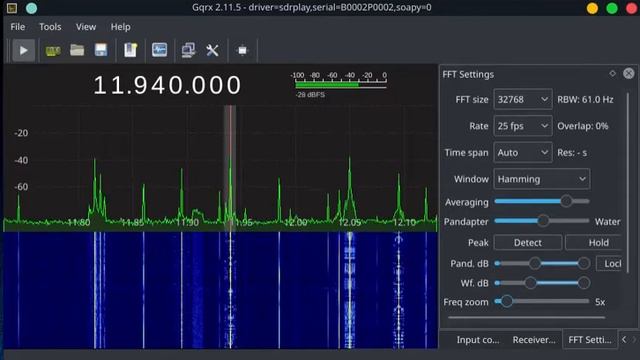Switch to the Input controls tab

477,340
